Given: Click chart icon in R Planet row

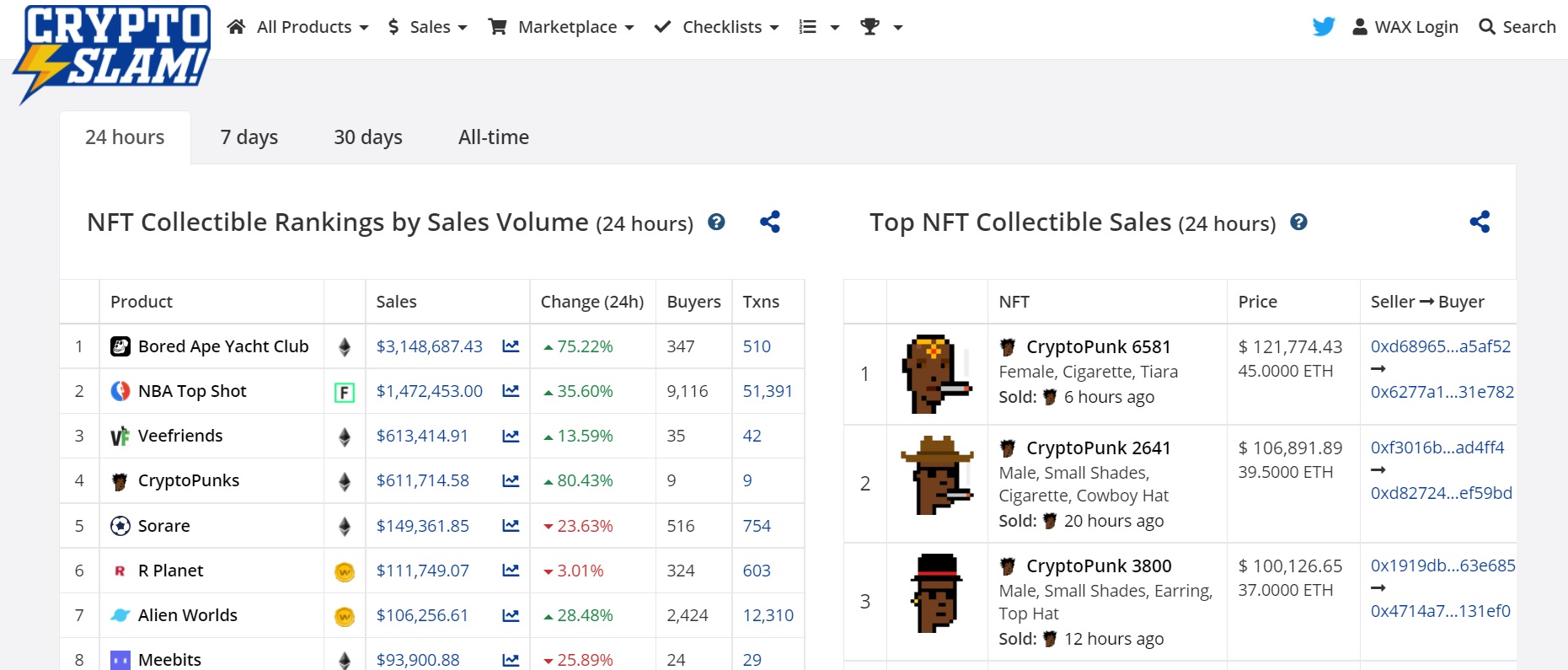Looking at the screenshot, I should tap(511, 571).
